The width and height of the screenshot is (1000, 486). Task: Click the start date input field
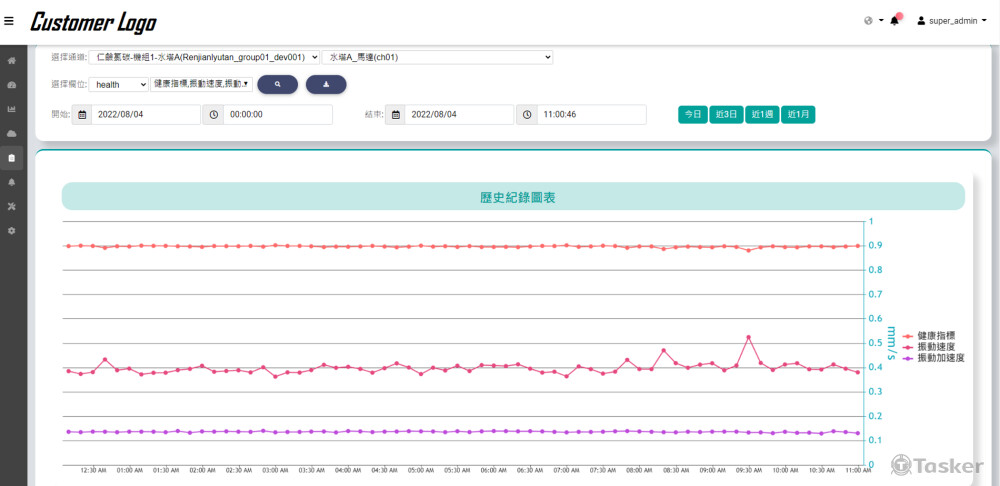[146, 114]
